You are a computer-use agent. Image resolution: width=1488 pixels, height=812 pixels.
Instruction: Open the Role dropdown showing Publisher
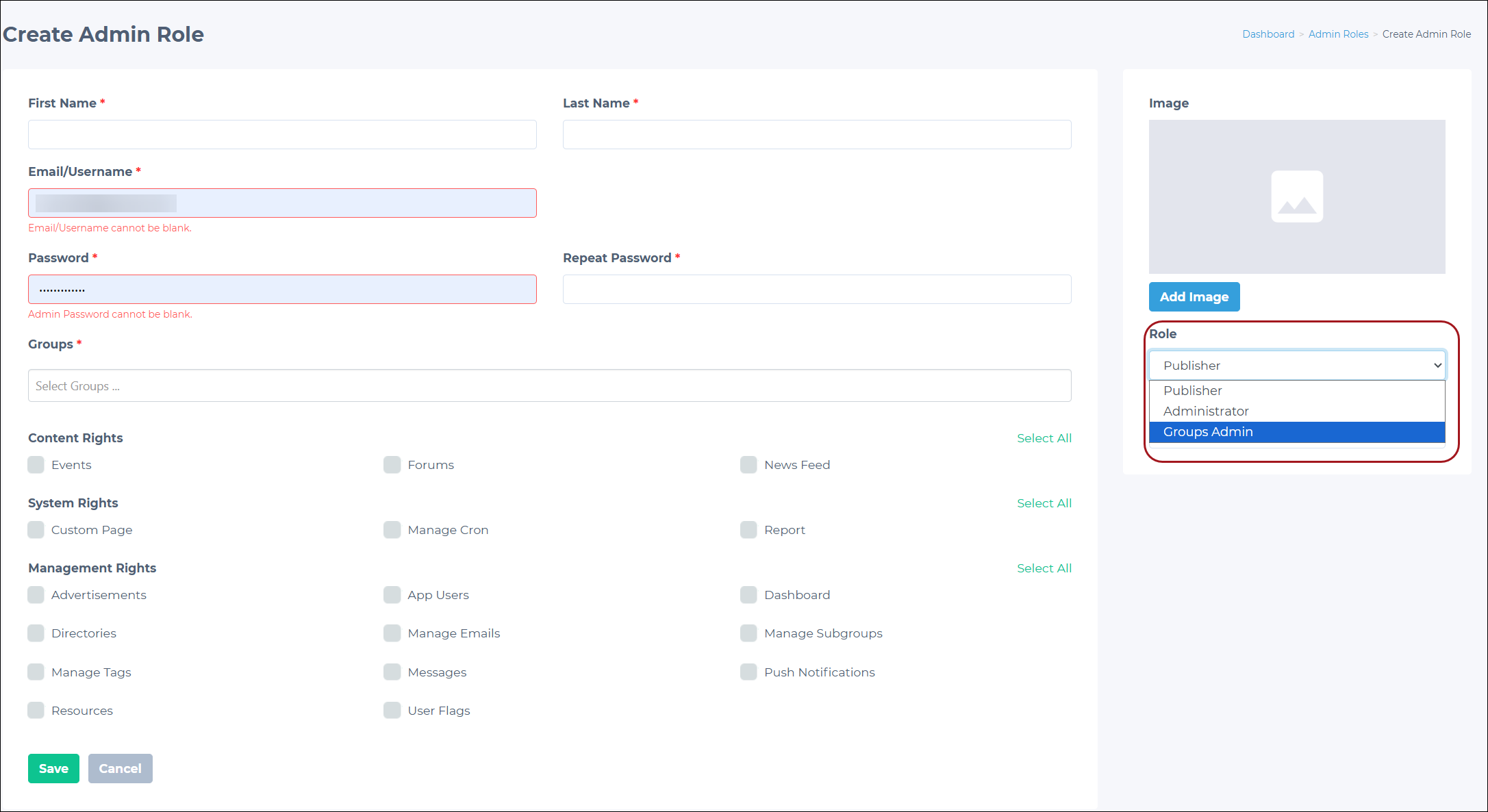[x=1297, y=366]
